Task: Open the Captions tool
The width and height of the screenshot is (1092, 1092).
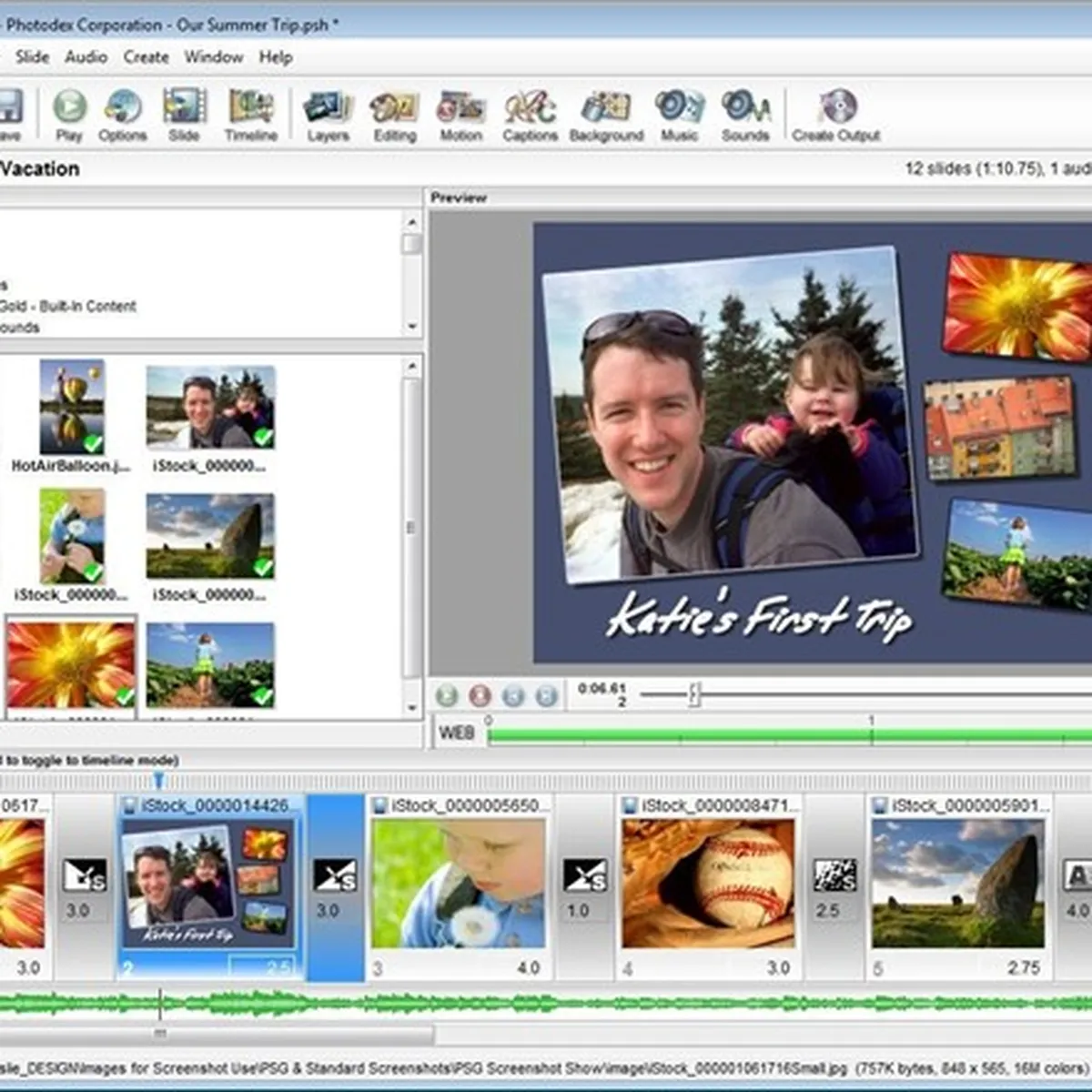Action: click(530, 107)
